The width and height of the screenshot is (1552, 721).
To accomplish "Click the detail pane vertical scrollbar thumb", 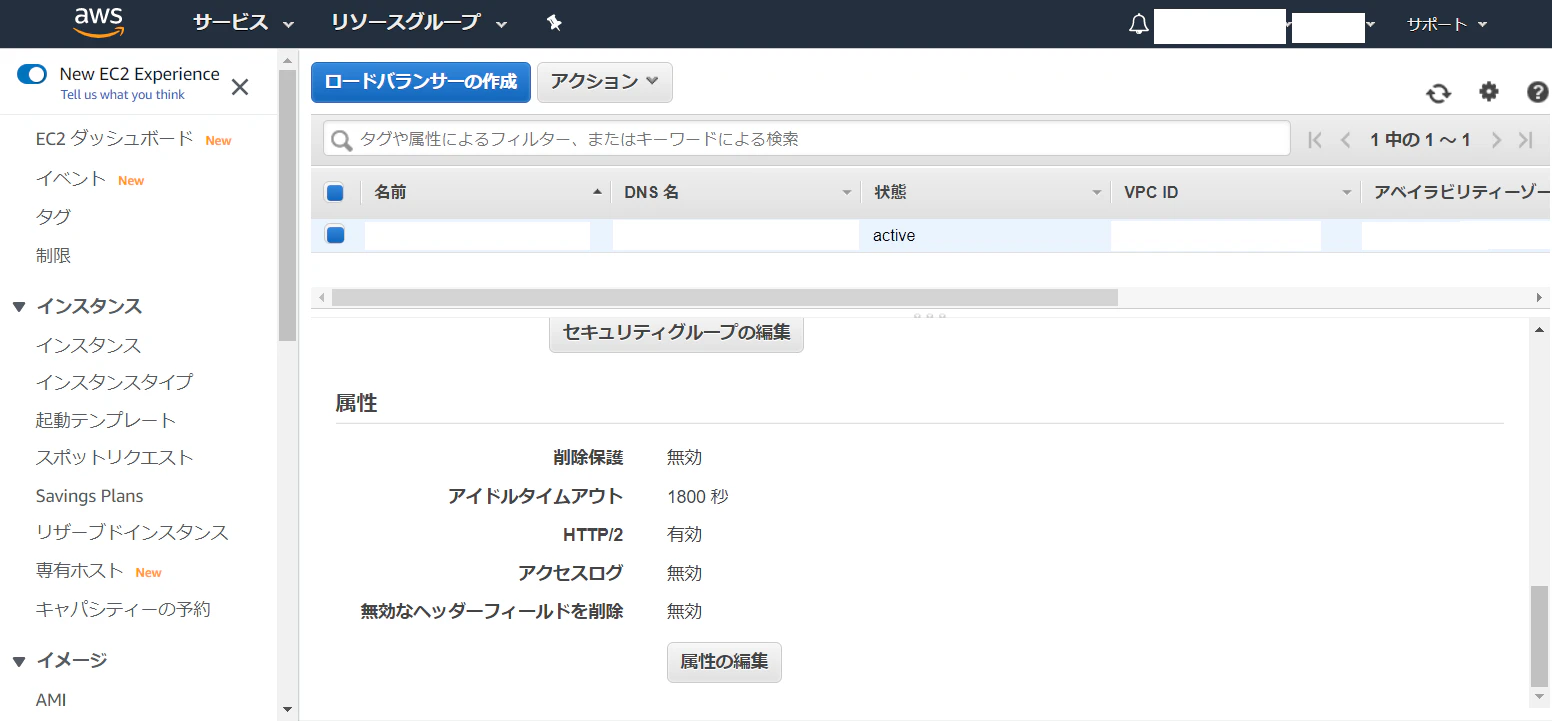I will [1540, 634].
